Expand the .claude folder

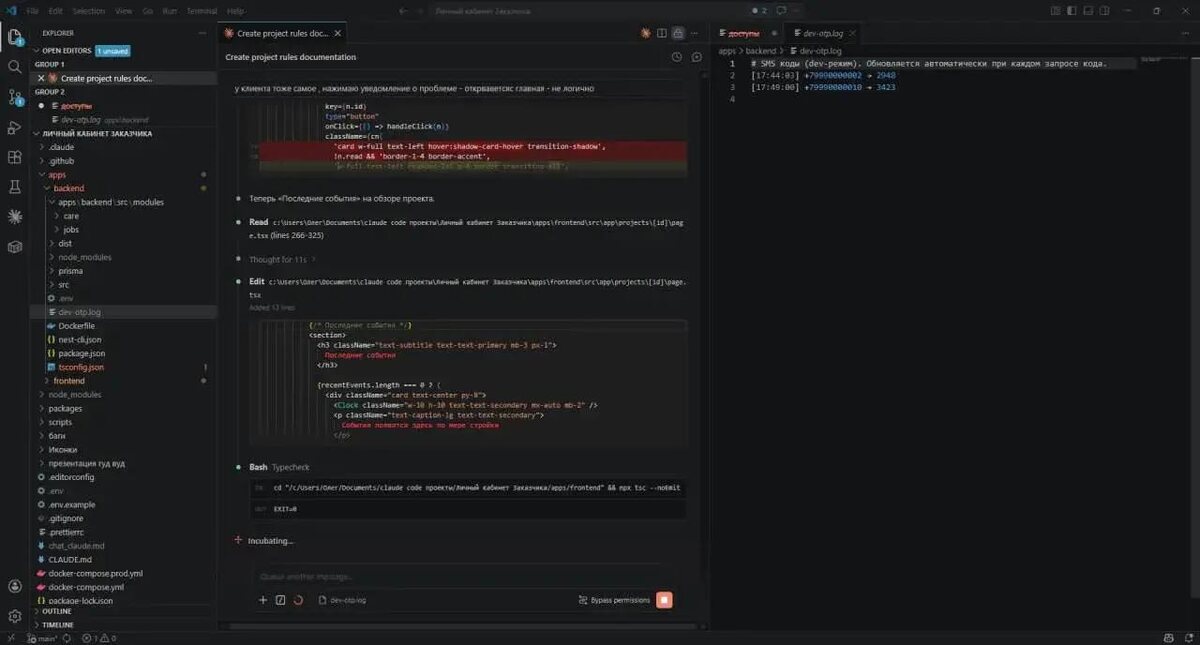pos(124,147)
